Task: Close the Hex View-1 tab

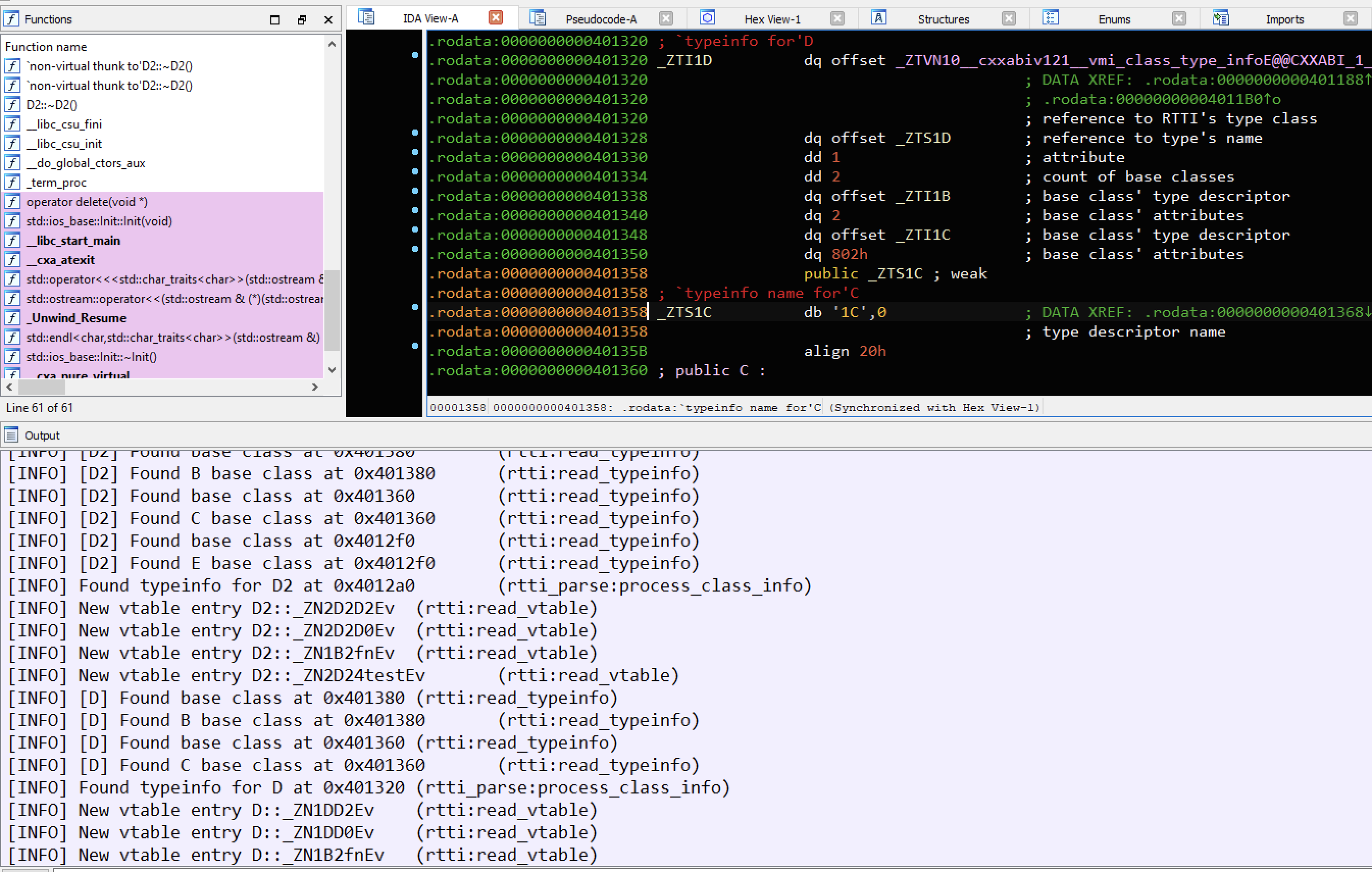Action: point(837,19)
